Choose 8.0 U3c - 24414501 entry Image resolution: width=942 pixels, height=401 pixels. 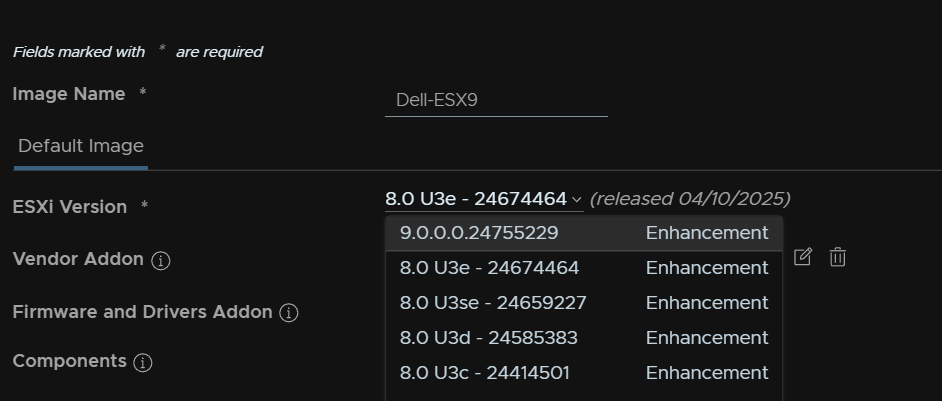click(x=584, y=373)
